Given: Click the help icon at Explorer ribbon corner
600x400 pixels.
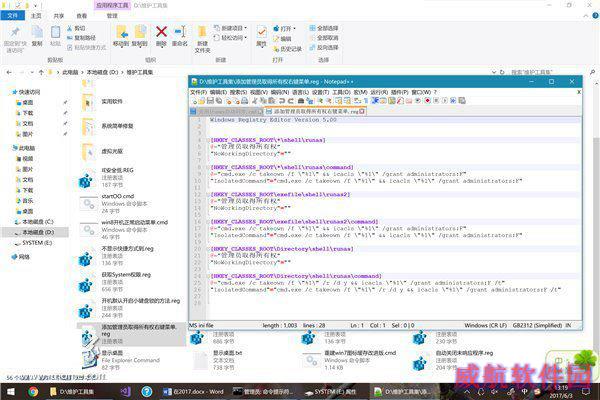Looking at the screenshot, I should click(x=595, y=16).
